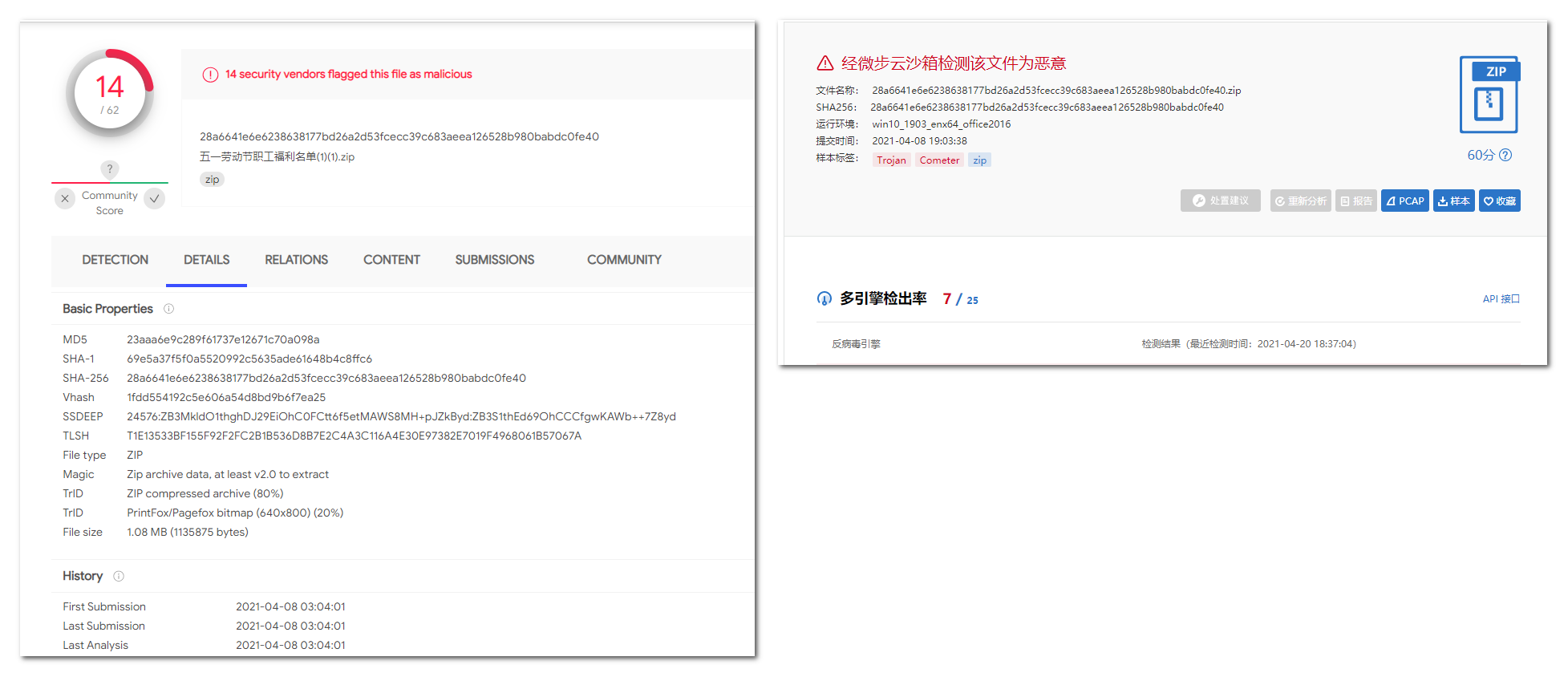The image size is (1568, 677).
Task: Click the info icon next to History
Action: point(119,576)
